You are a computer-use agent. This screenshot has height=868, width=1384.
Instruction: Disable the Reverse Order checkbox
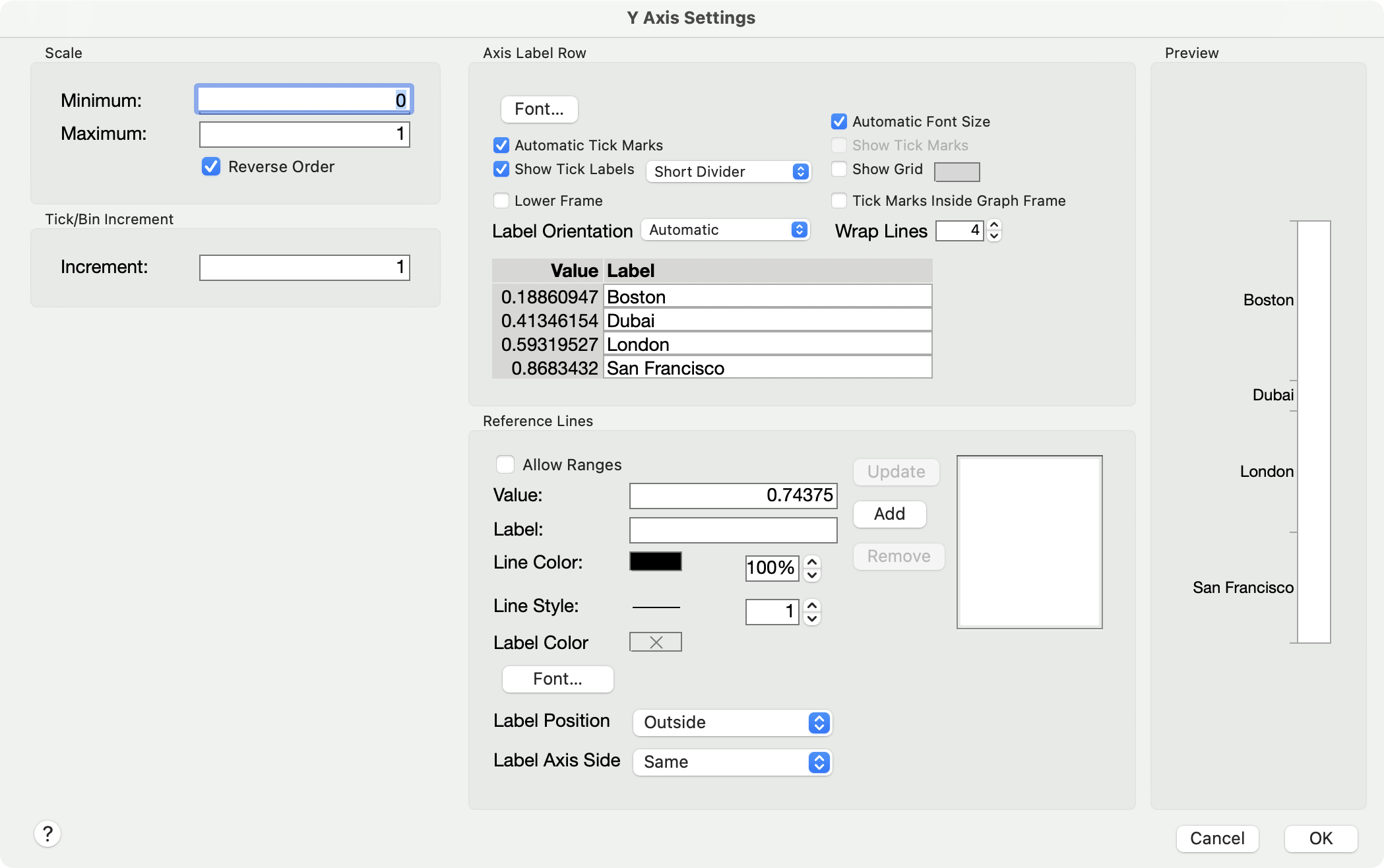[211, 167]
